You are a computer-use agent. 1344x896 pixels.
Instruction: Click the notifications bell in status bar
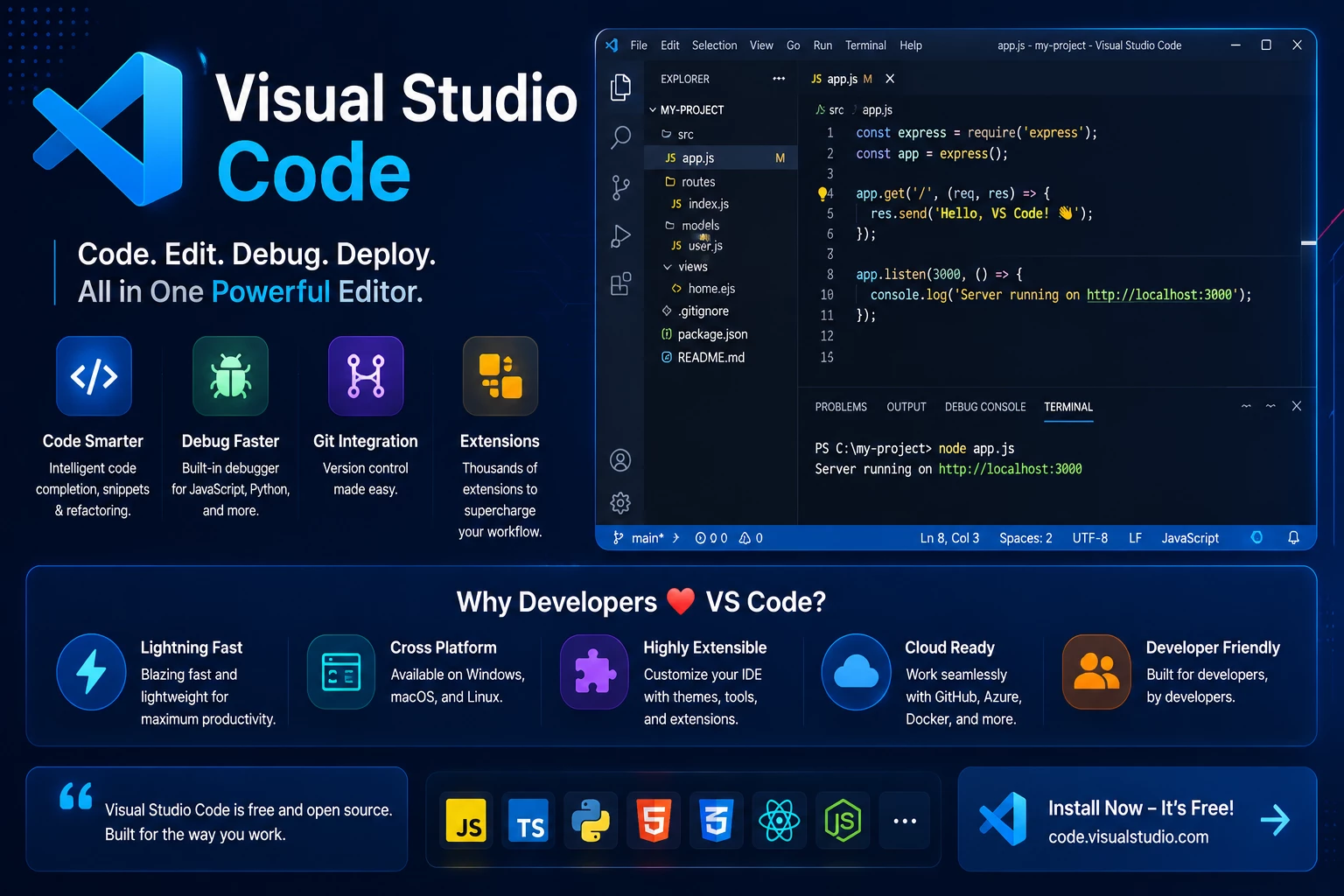[x=1293, y=538]
